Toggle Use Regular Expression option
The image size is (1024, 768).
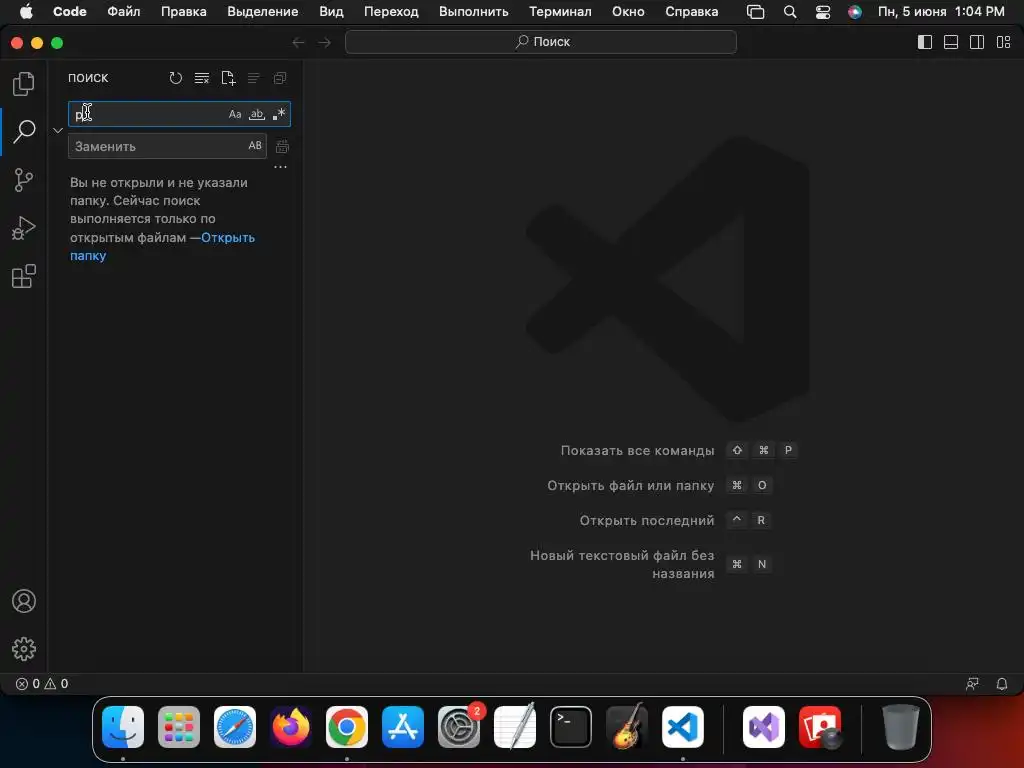[x=279, y=114]
